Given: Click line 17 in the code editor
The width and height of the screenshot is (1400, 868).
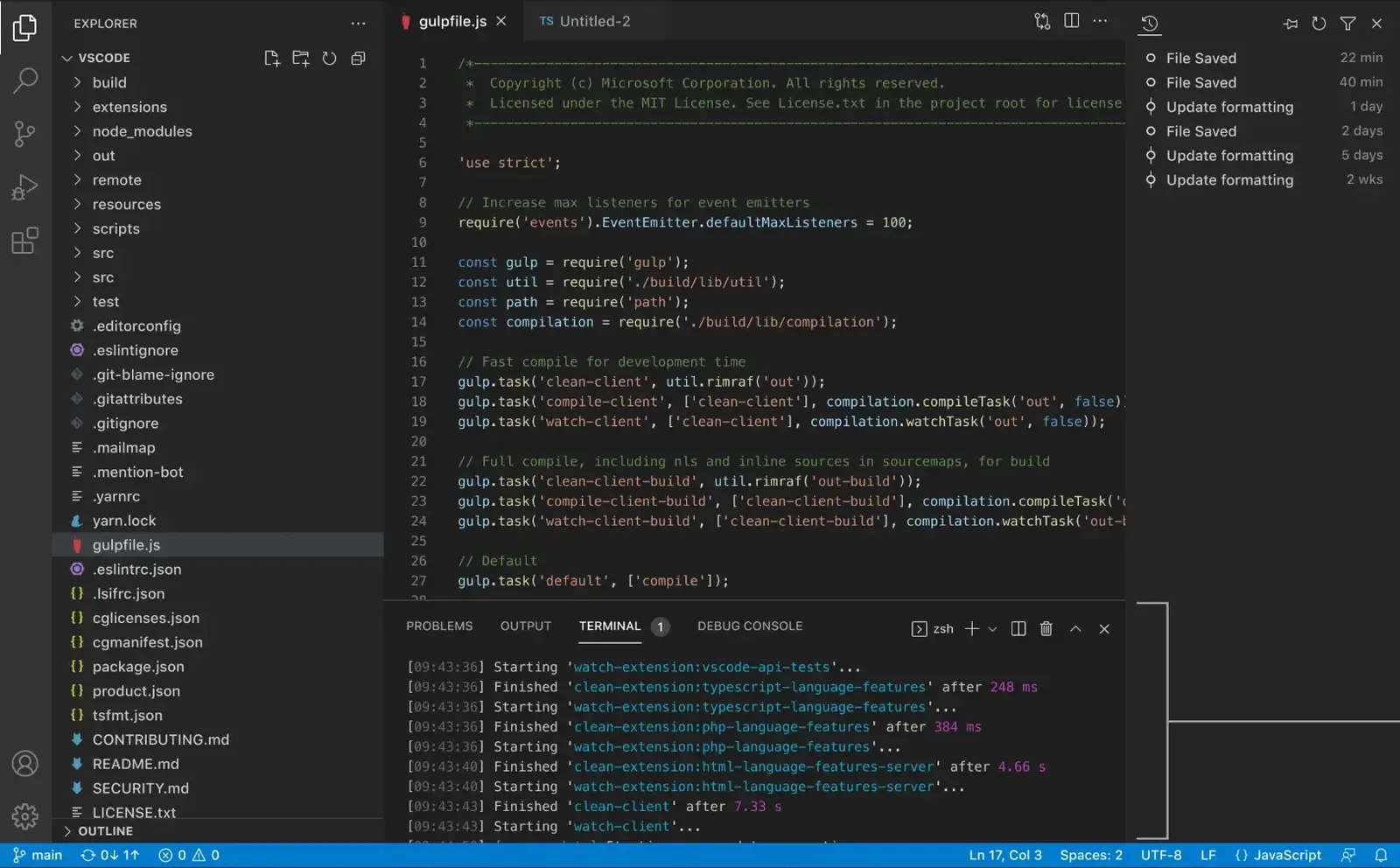Looking at the screenshot, I should tap(641, 382).
